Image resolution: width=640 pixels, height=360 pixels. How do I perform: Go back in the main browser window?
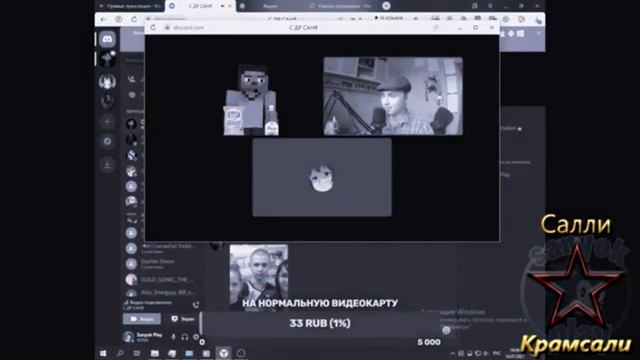103,19
